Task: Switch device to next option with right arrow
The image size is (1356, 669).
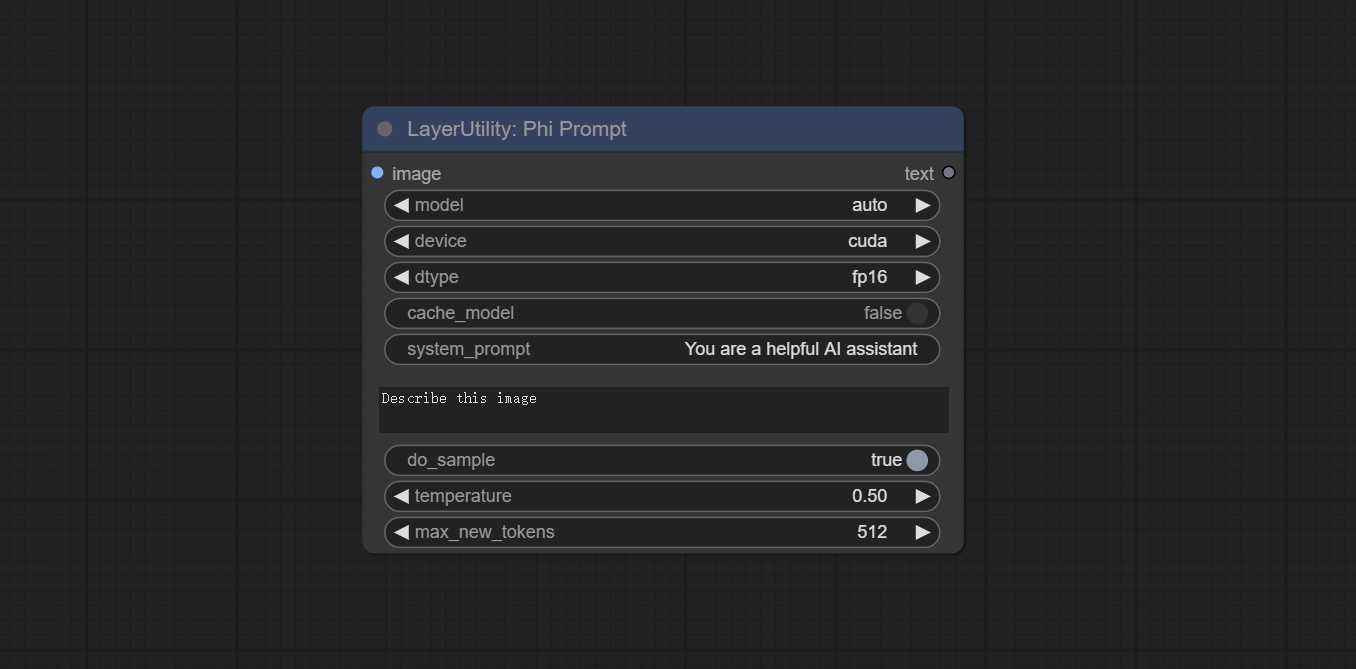Action: 923,241
